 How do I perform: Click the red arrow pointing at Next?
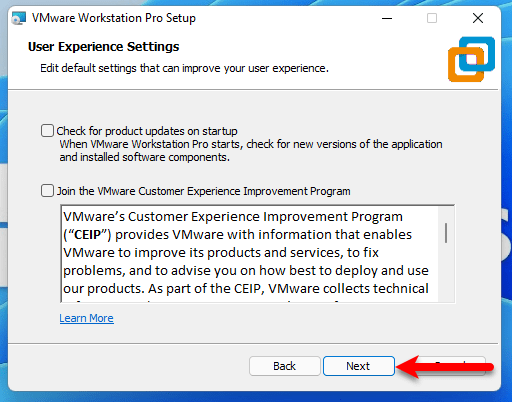coord(445,367)
